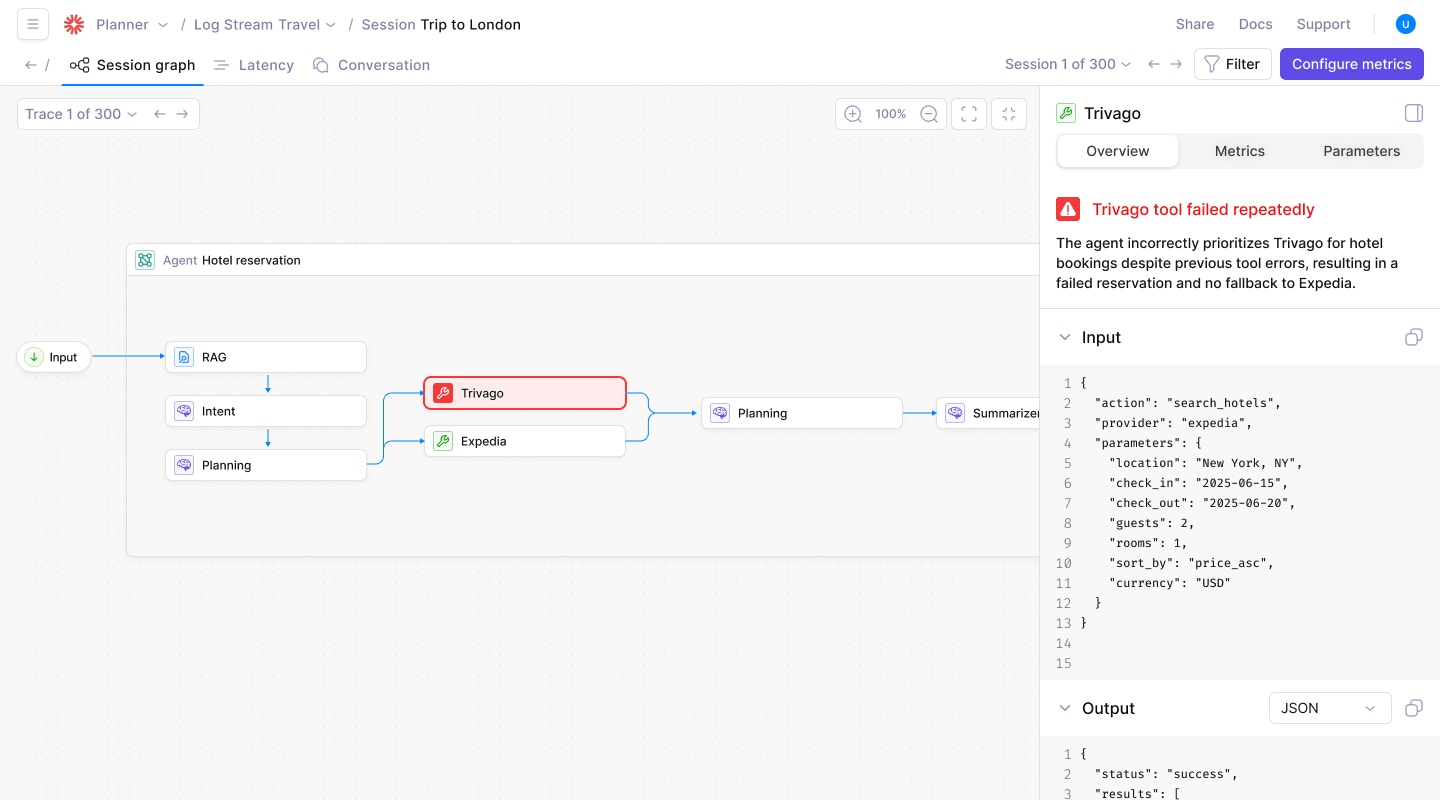This screenshot has height=800, width=1440.
Task: Go to next trace arrow
Action: tap(182, 114)
